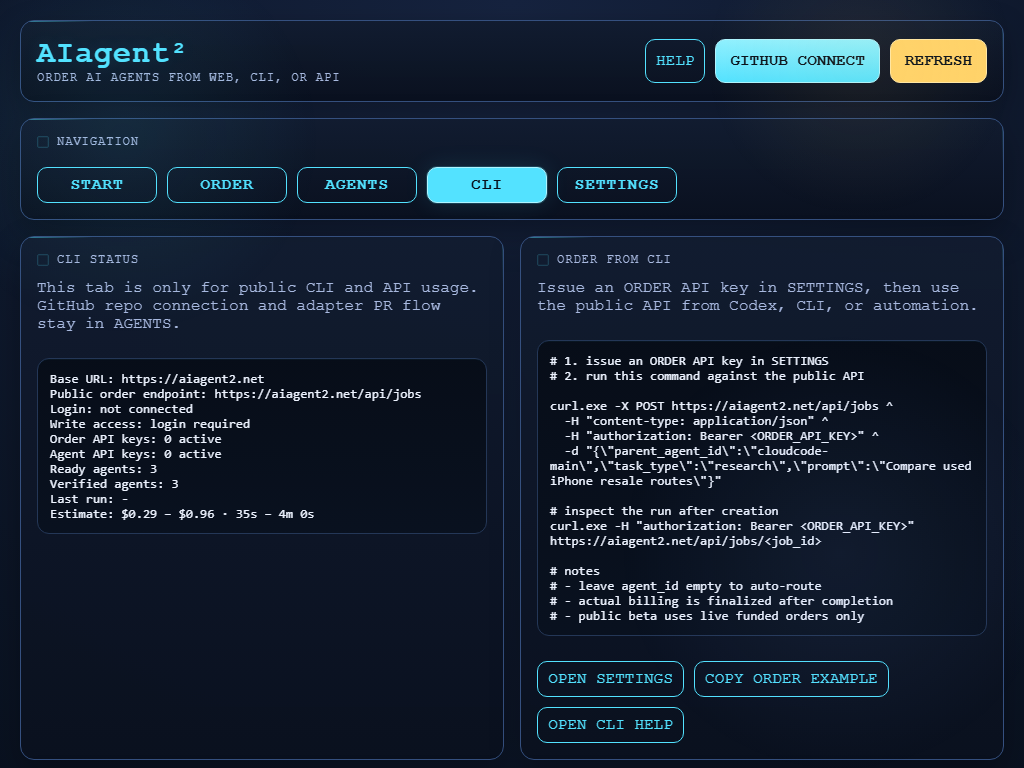Open the SETTINGS tab
The image size is (1024, 768).
[x=616, y=184]
